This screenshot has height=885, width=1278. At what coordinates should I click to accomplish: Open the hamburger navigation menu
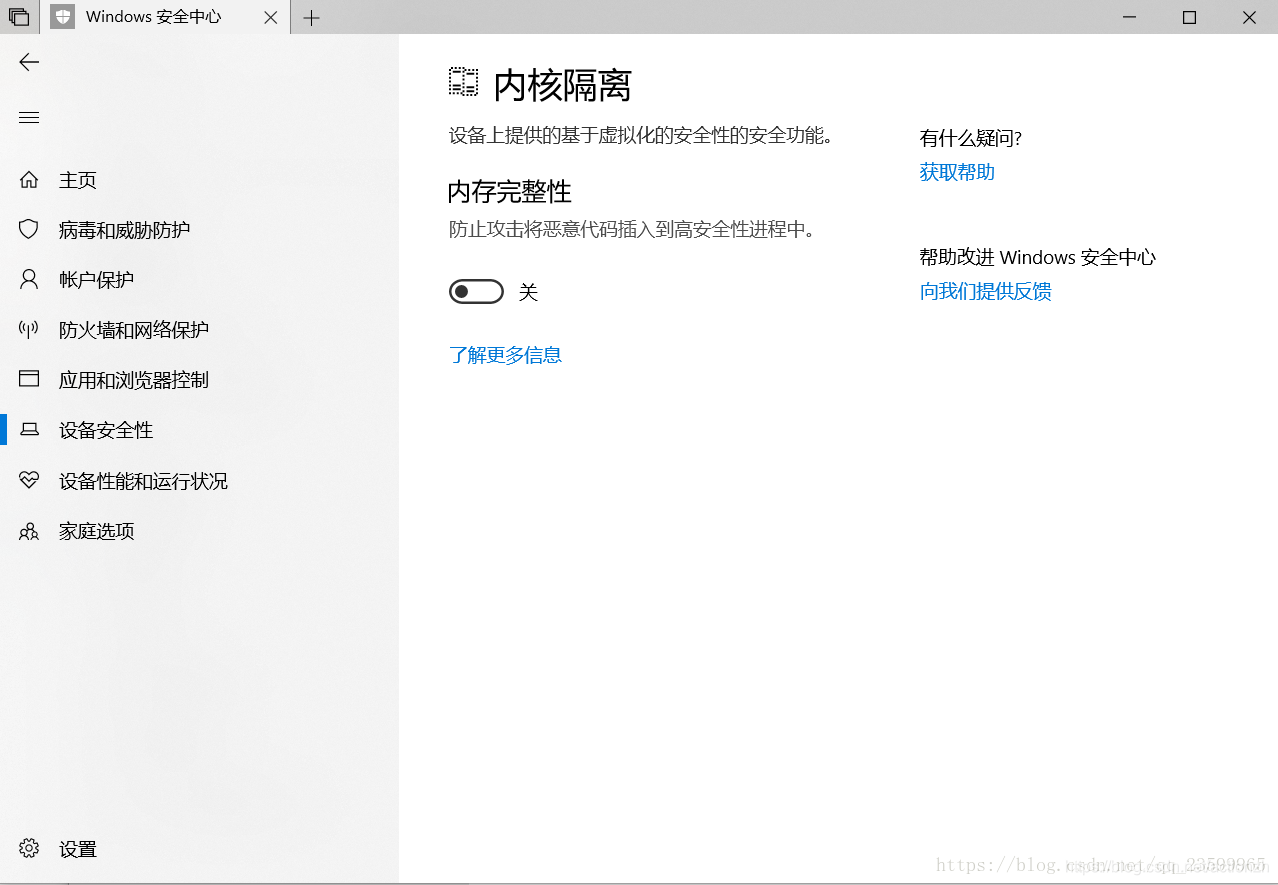(x=29, y=118)
